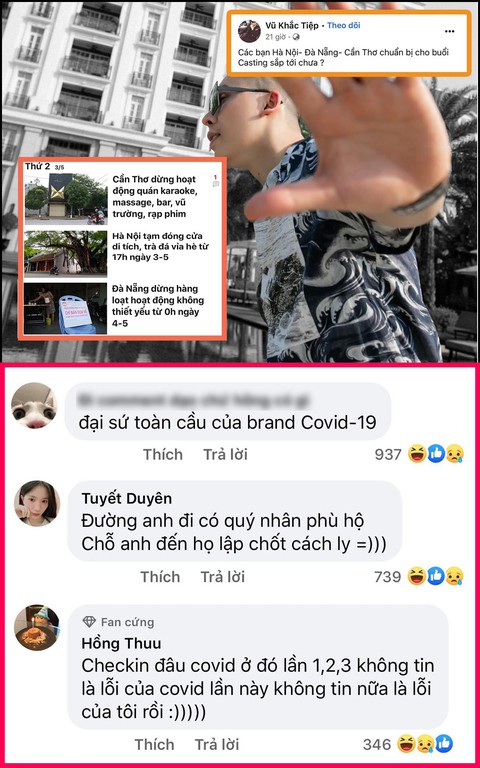Open Hồng Thuu's birthday cake avatar
The image size is (480, 768).
[37, 627]
